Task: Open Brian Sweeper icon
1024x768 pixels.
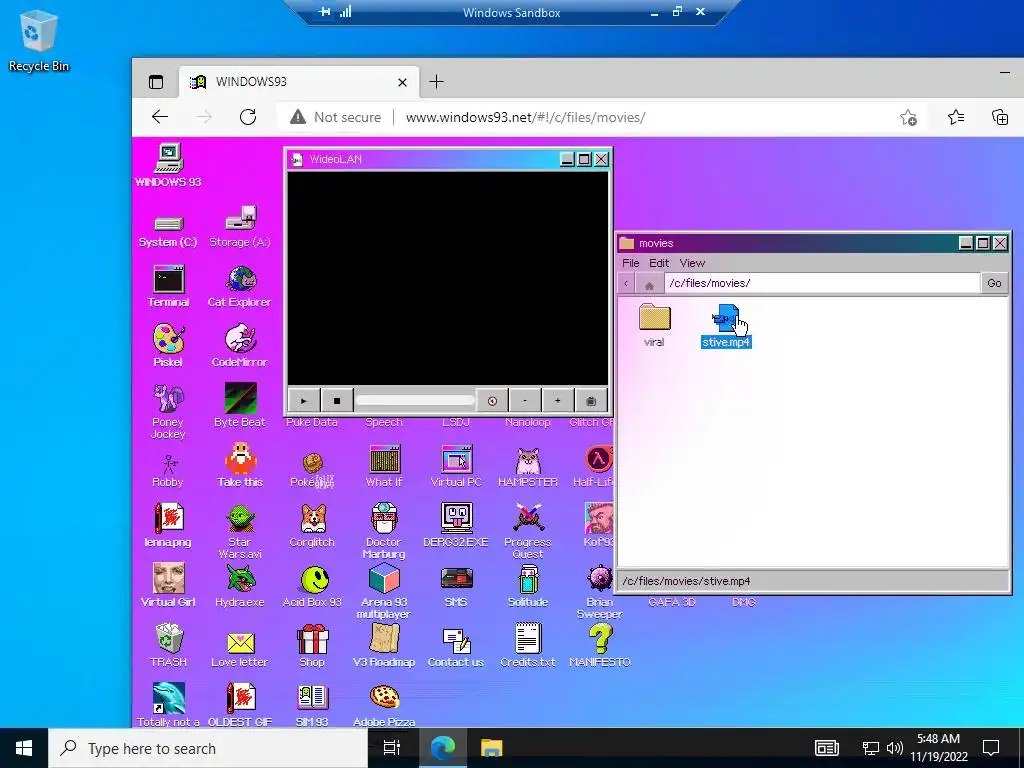Action: tap(600, 579)
